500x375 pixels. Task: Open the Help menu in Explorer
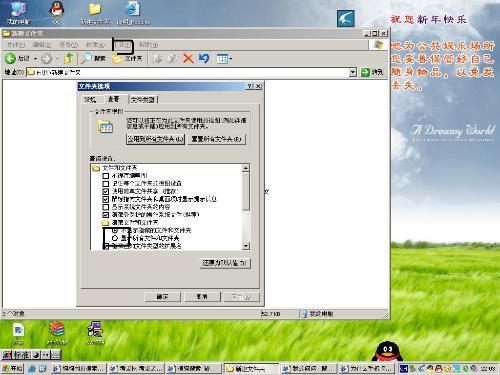point(148,44)
